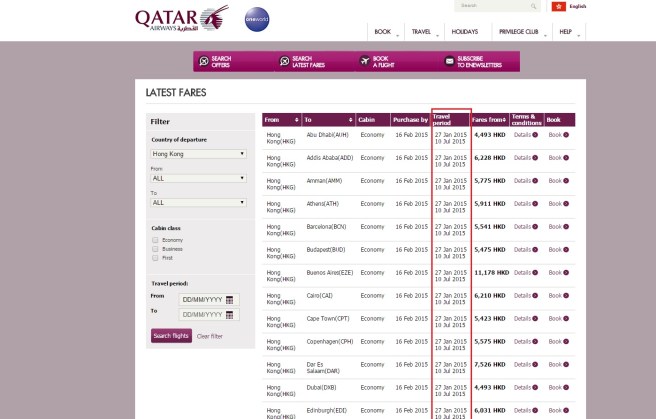The height and width of the screenshot is (419, 656).
Task: Expand the BOOK menu
Action: (386, 32)
